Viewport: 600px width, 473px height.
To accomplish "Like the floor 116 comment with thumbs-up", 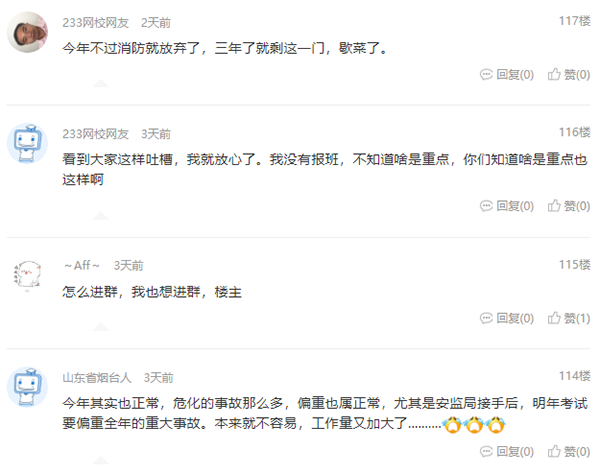I will click(554, 206).
